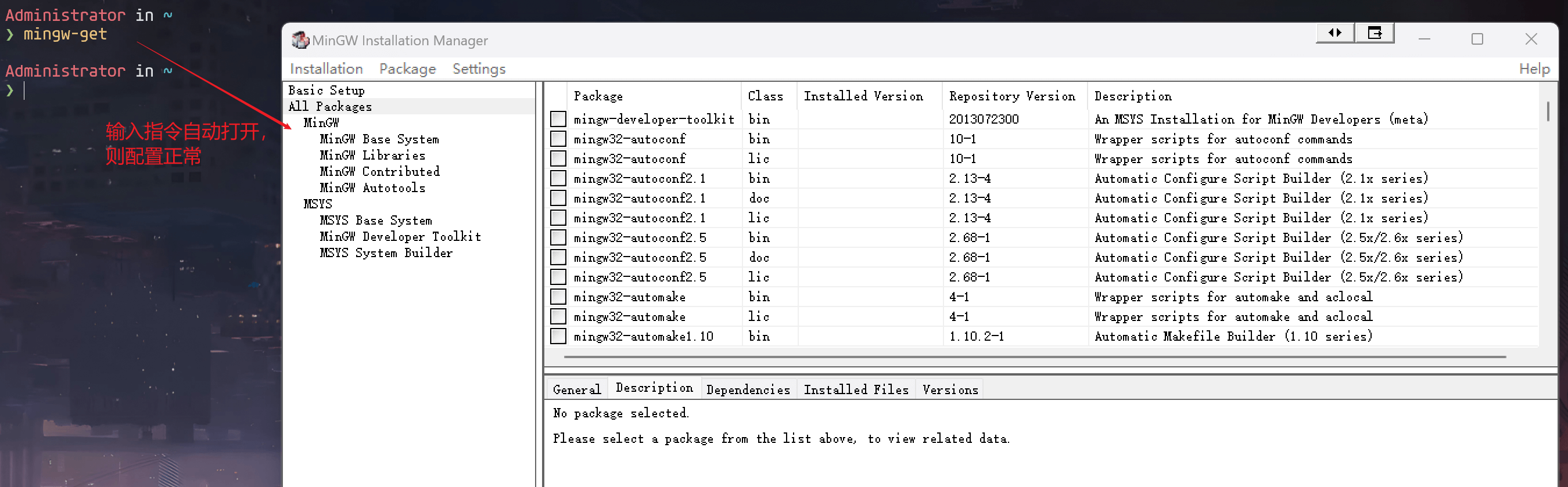The height and width of the screenshot is (487, 1568).
Task: Mark mingw32-autoconf lic package checkbox
Action: (558, 158)
